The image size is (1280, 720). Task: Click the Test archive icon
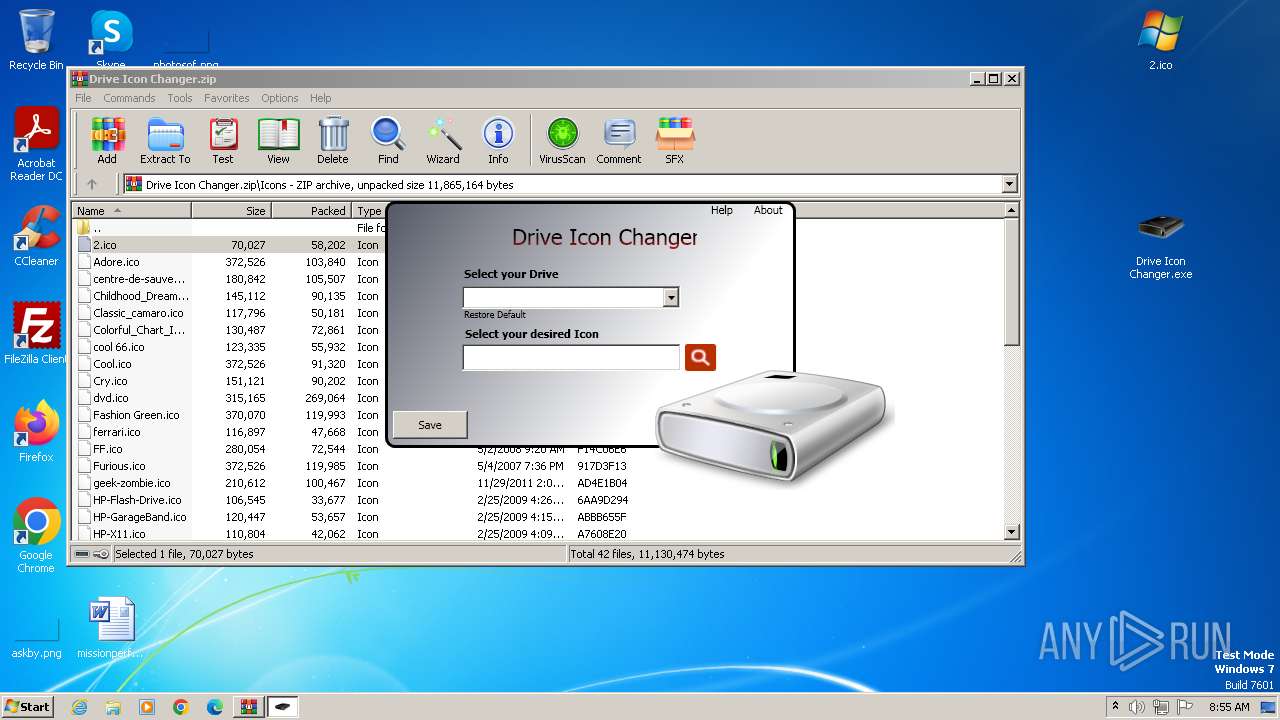click(223, 140)
